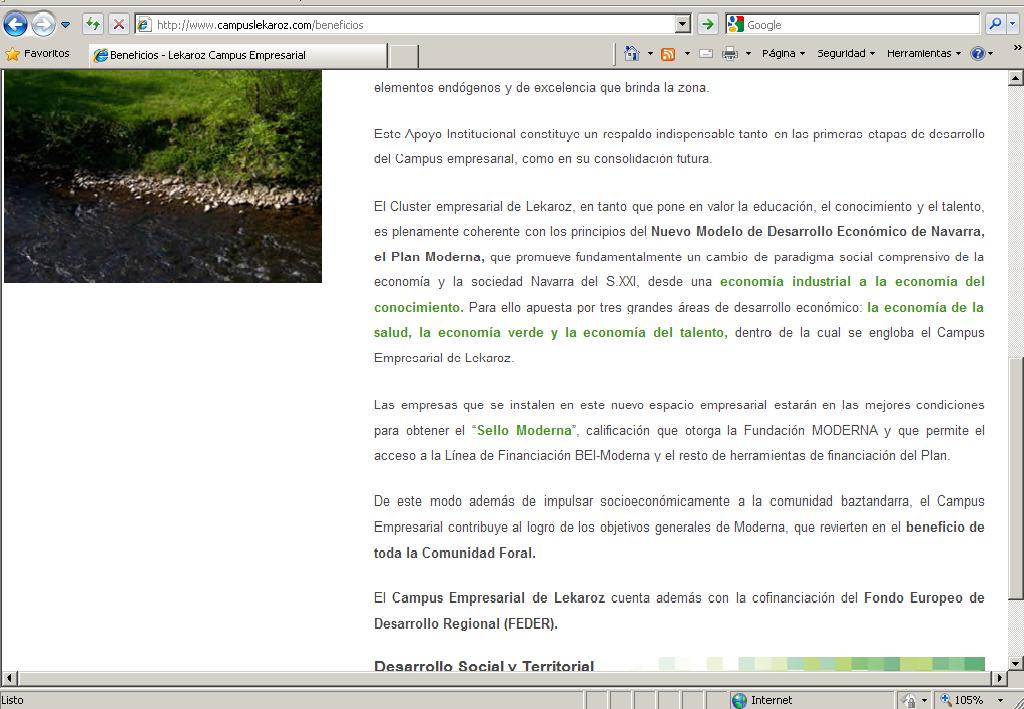Click the security lock icon in status bar

point(908,701)
